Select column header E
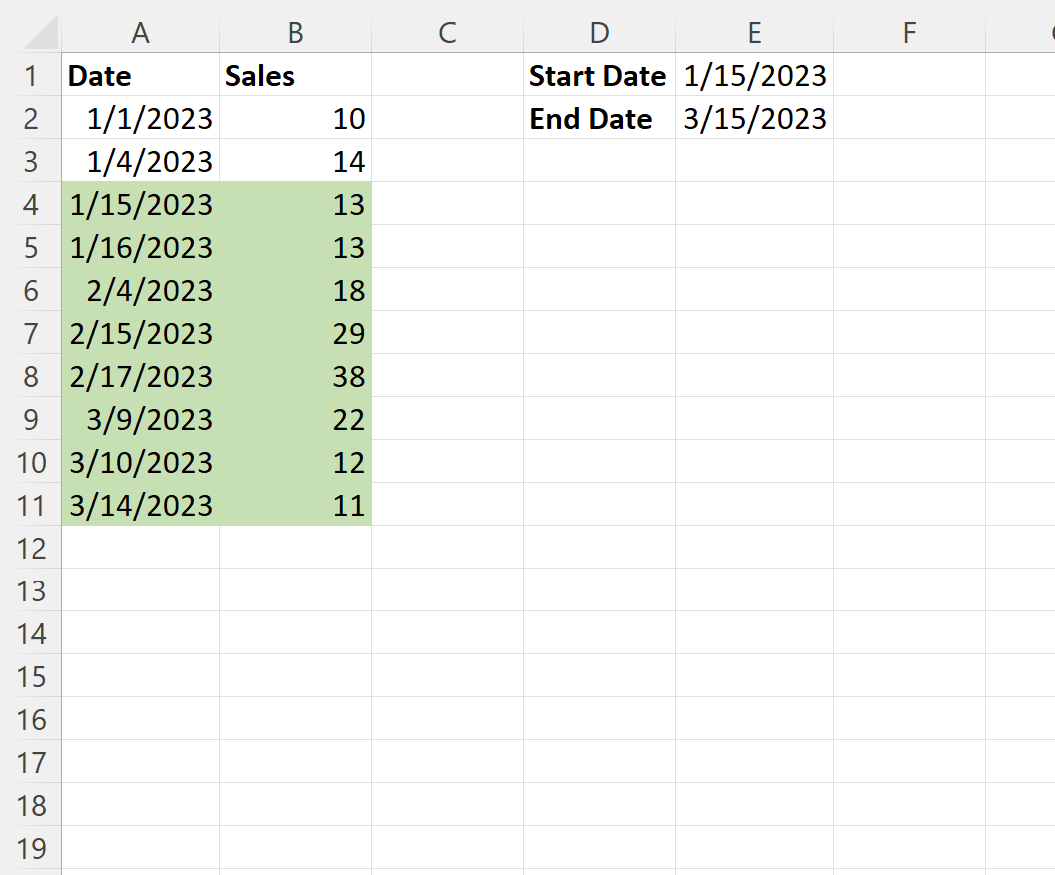The image size is (1055, 875). pyautogui.click(x=753, y=32)
